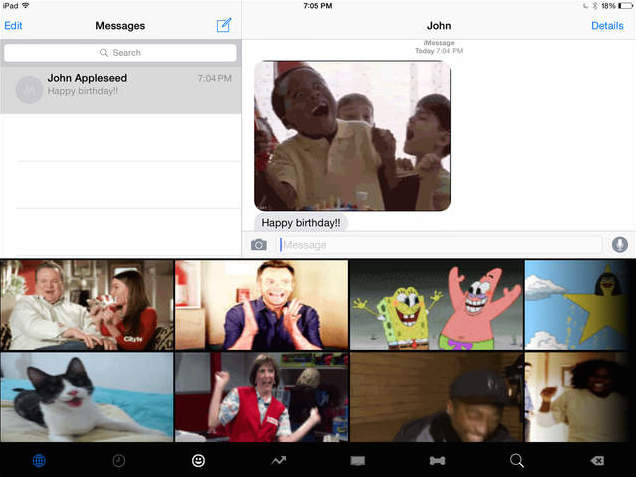Tap Edit in Messages list

click(x=13, y=26)
